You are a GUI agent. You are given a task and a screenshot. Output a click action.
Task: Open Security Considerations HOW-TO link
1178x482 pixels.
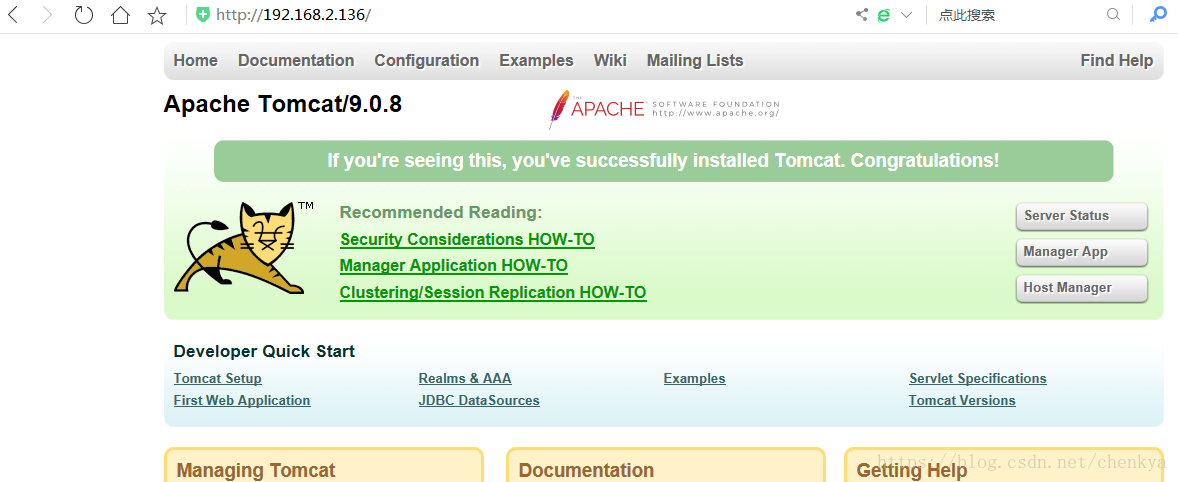(467, 240)
